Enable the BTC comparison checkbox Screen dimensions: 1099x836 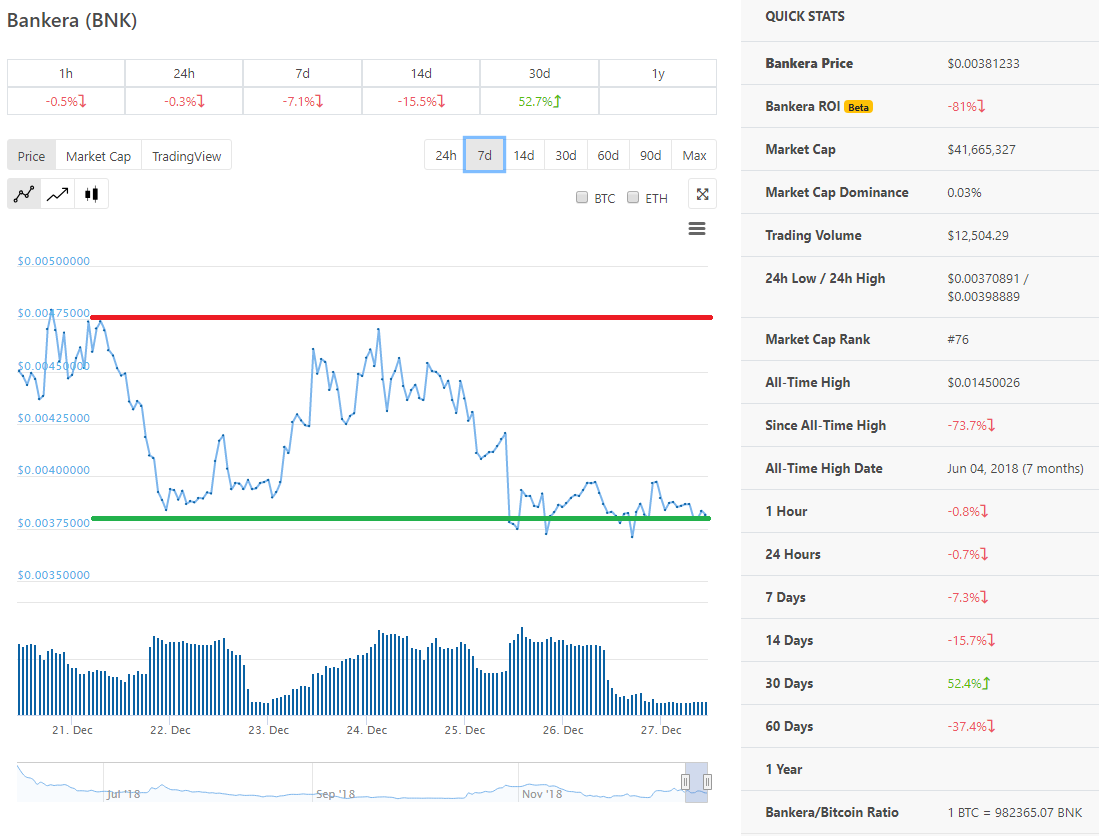click(x=582, y=197)
